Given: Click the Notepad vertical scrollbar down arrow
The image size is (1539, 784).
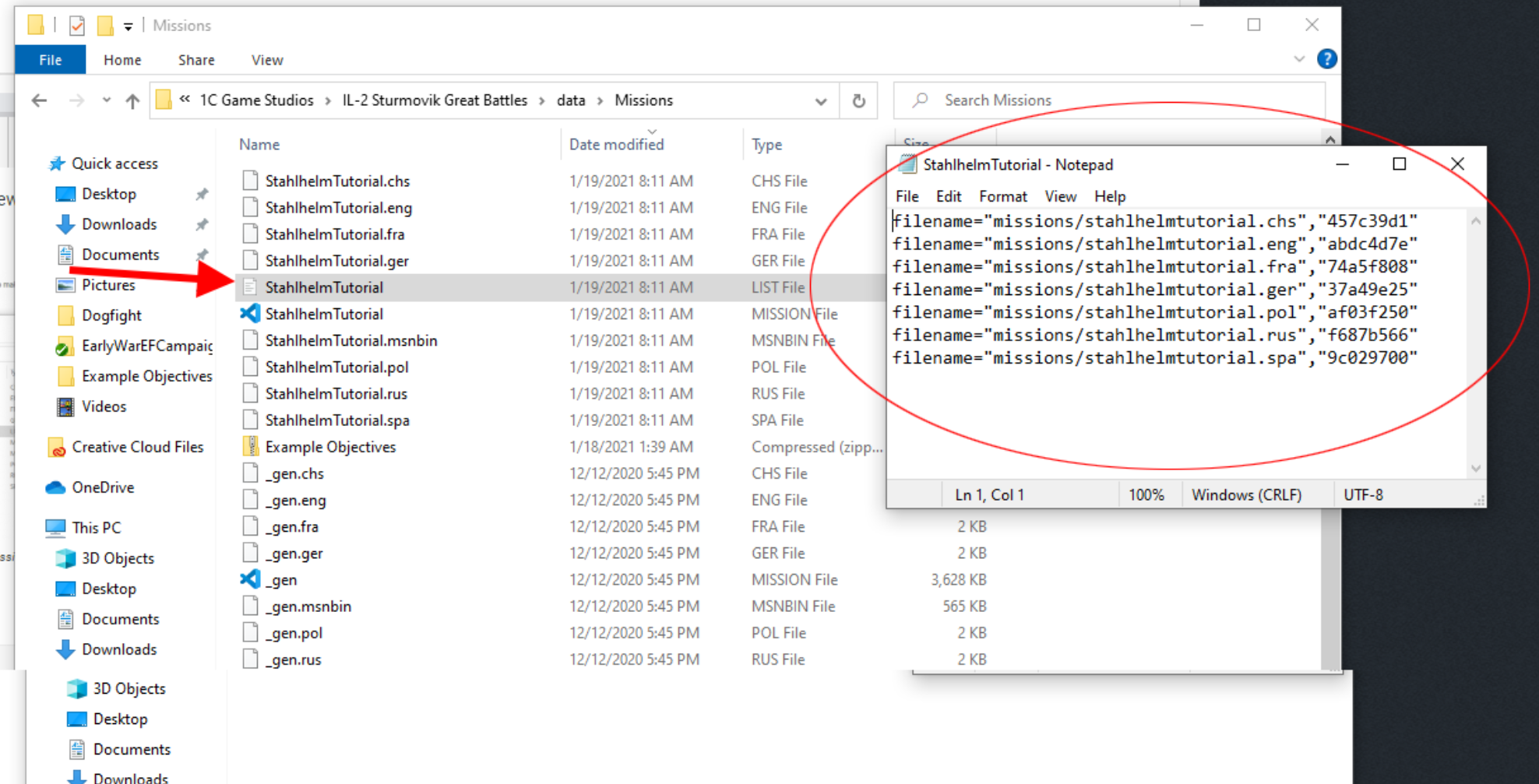Looking at the screenshot, I should (x=1476, y=468).
